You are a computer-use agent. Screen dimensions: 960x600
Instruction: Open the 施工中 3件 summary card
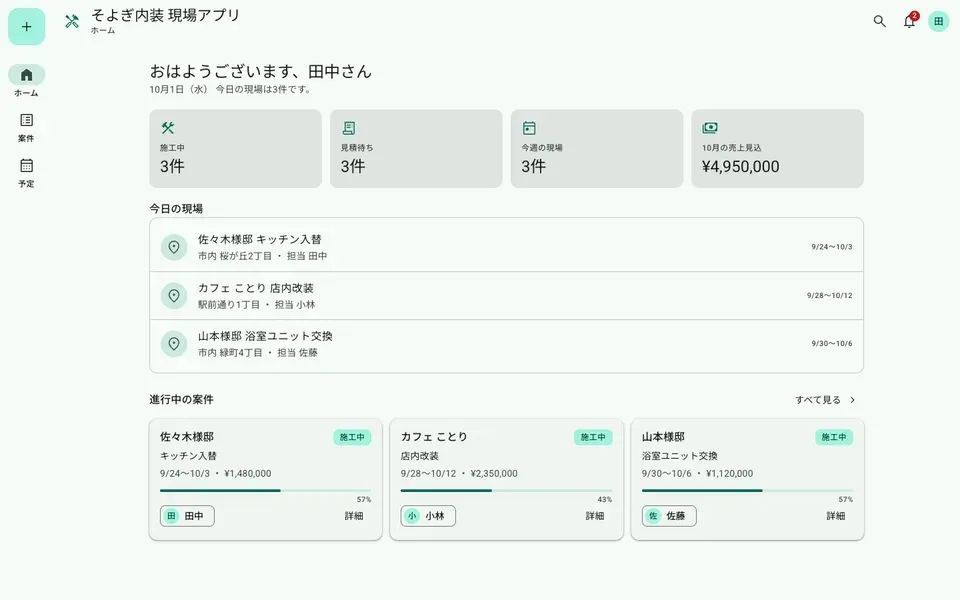pyautogui.click(x=236, y=149)
